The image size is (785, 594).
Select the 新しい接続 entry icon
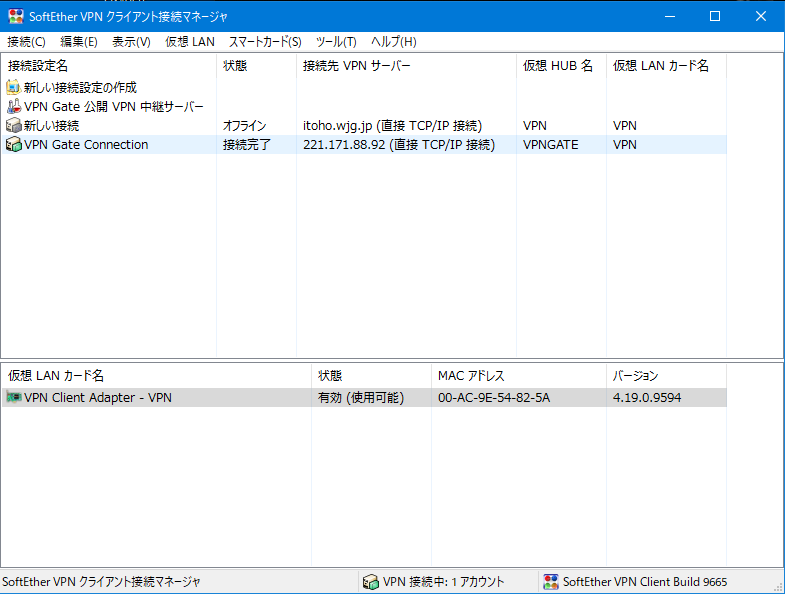click(13, 125)
